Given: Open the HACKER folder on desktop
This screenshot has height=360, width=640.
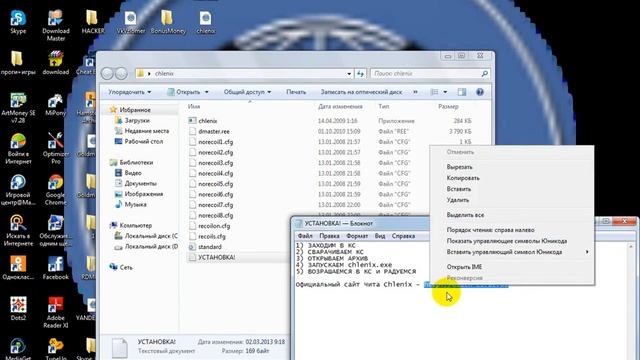Looking at the screenshot, I should coord(93,22).
